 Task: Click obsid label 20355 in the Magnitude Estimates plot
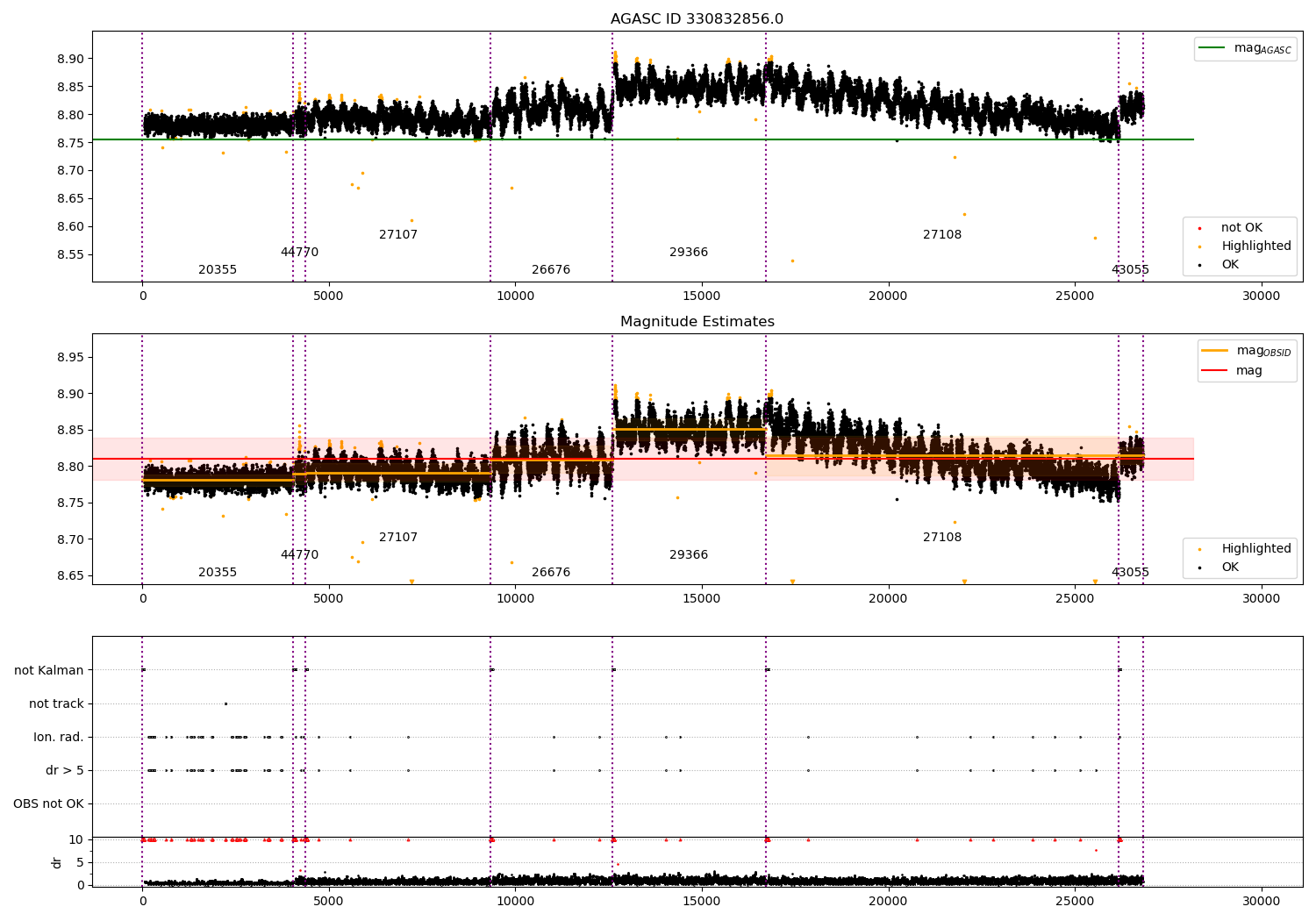click(x=218, y=573)
